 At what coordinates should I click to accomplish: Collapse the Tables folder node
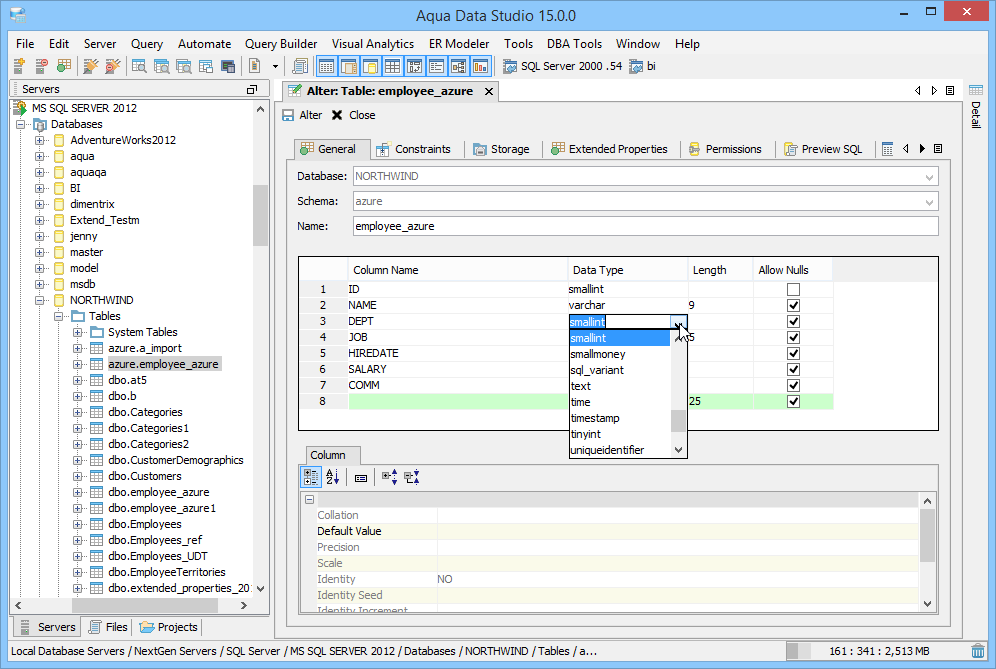pos(58,316)
